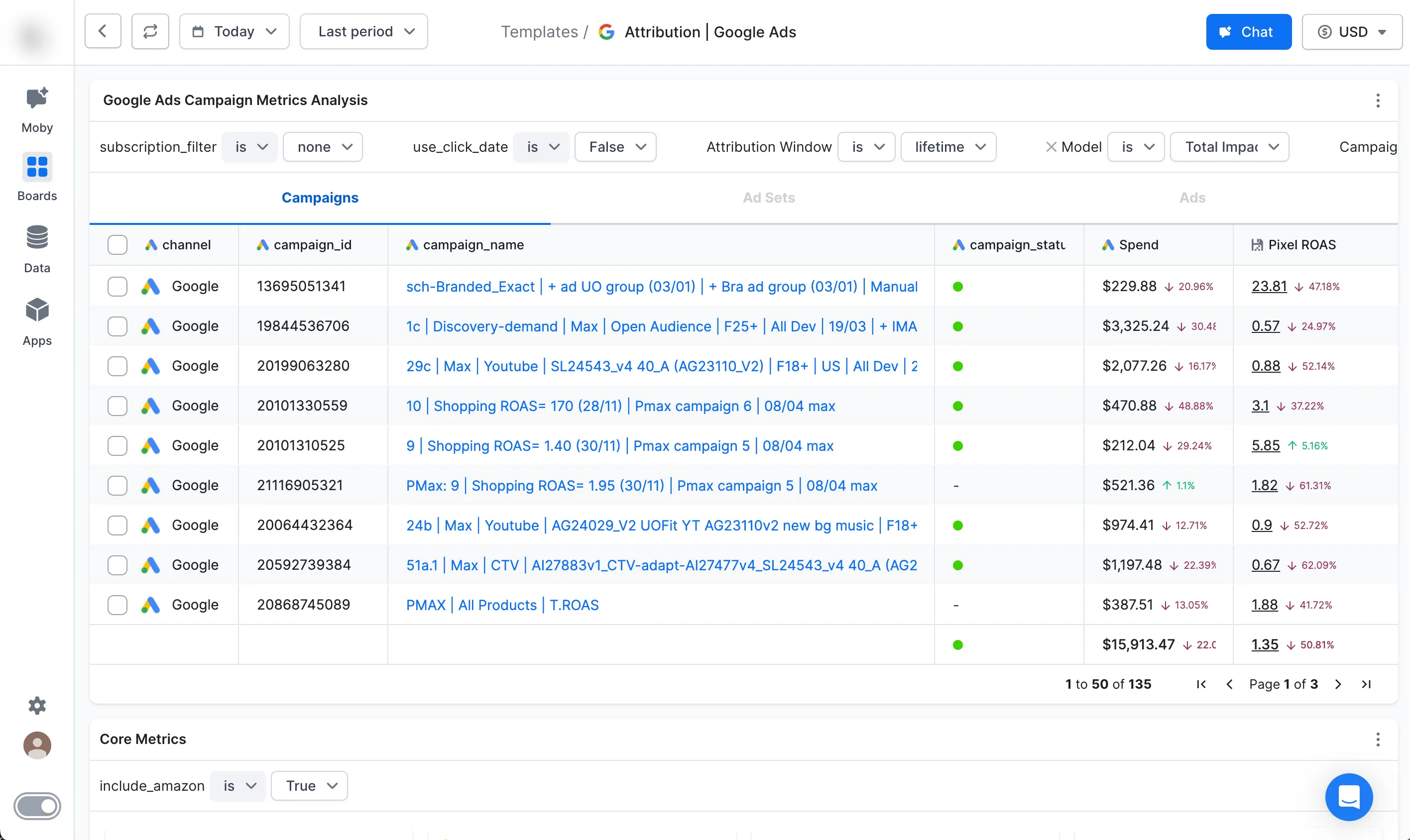The height and width of the screenshot is (840, 1410).
Task: Click the settings gear icon
Action: tap(37, 705)
